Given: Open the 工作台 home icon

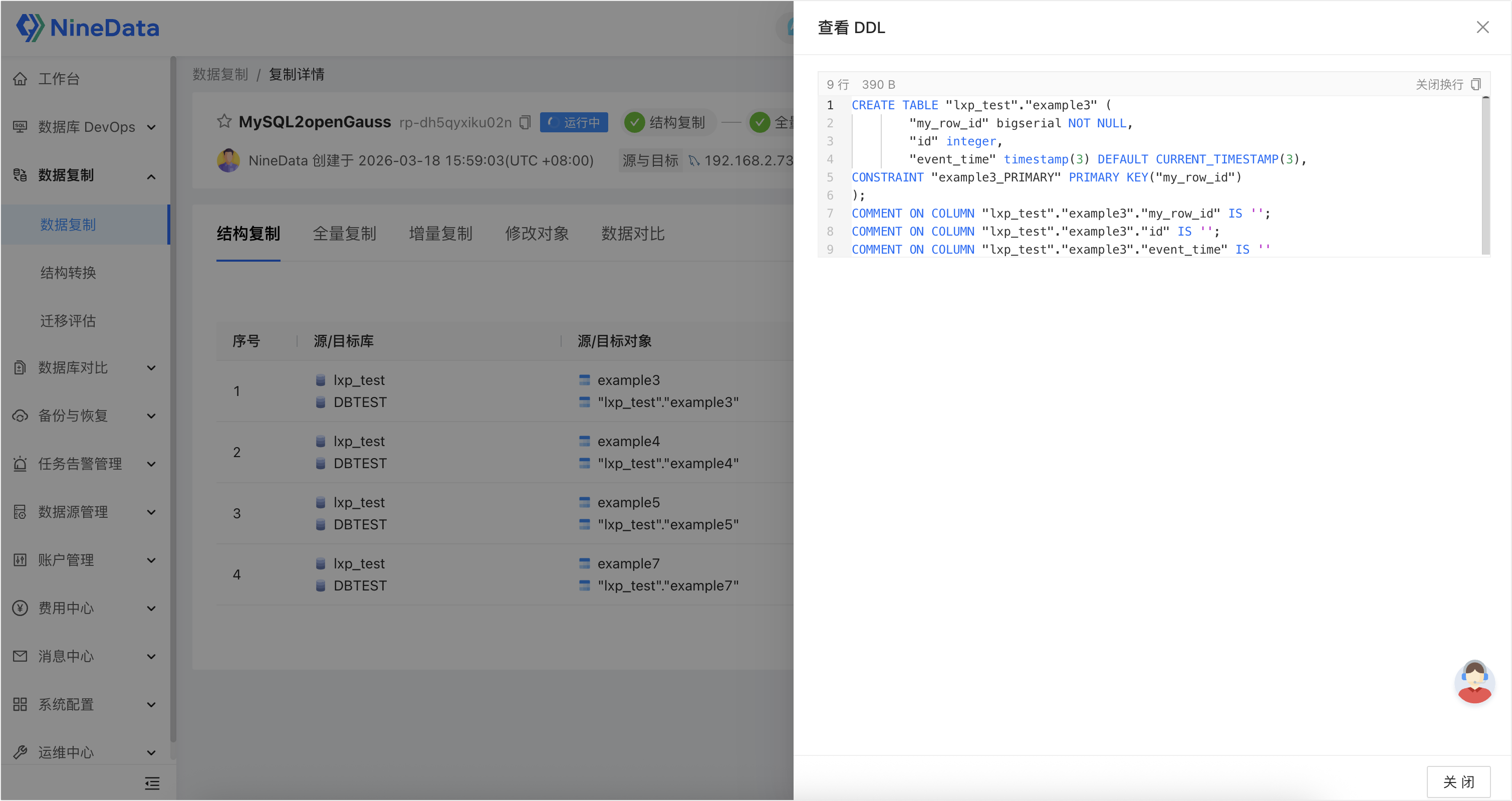Looking at the screenshot, I should (x=20, y=79).
